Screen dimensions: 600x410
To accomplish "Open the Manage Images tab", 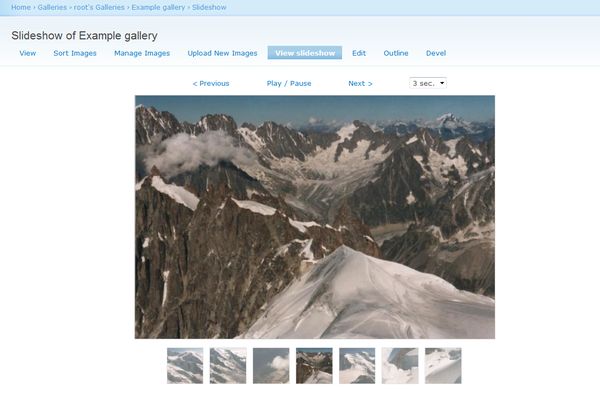I will click(x=142, y=53).
